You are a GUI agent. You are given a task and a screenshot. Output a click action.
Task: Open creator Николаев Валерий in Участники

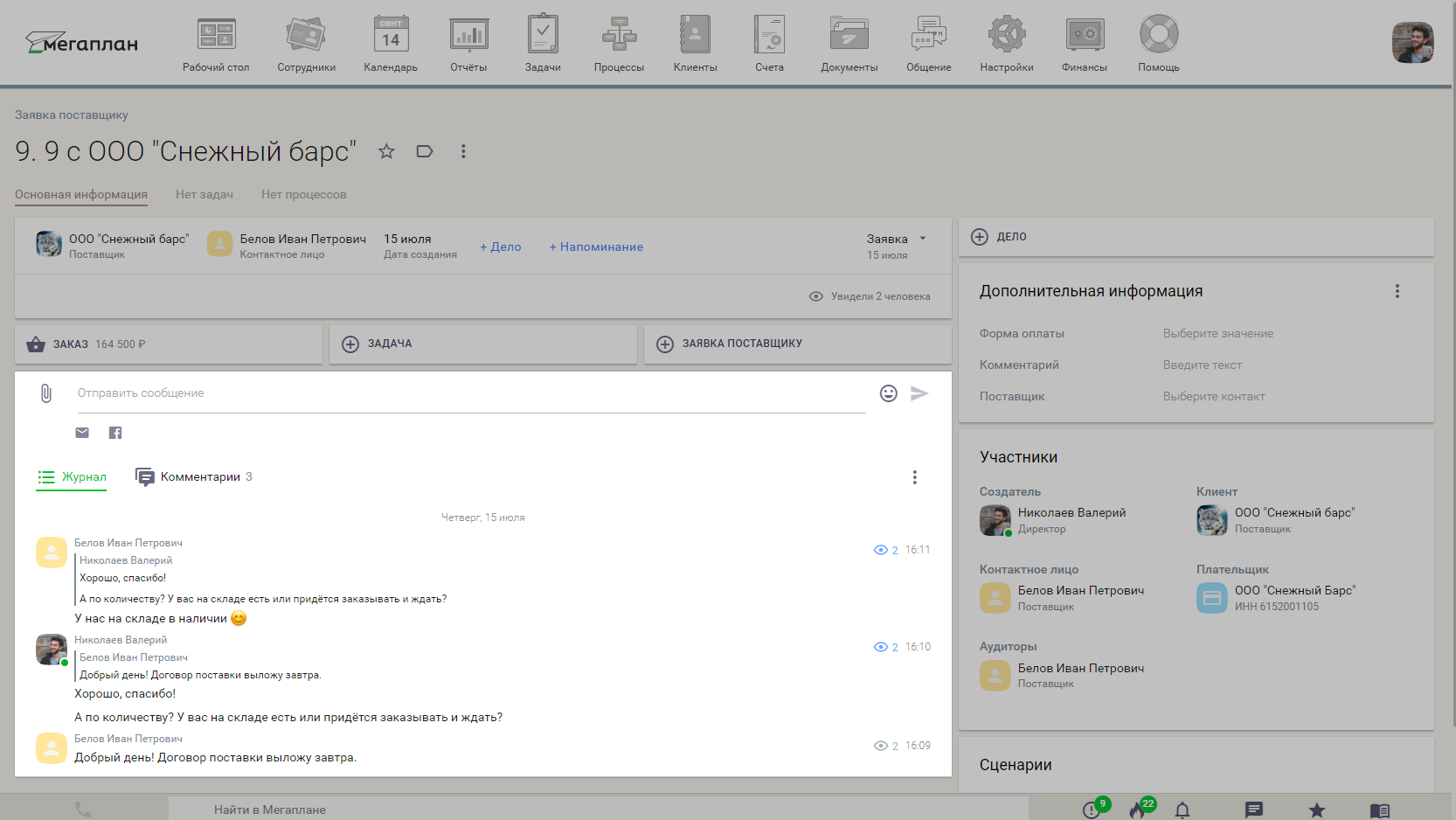click(1071, 513)
